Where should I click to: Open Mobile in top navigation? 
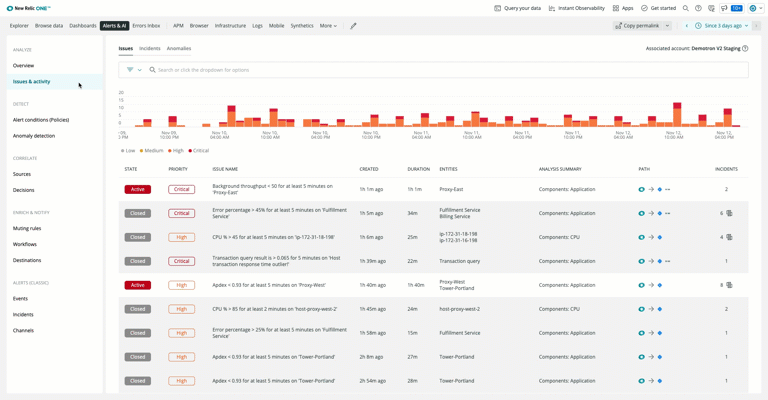tap(276, 26)
